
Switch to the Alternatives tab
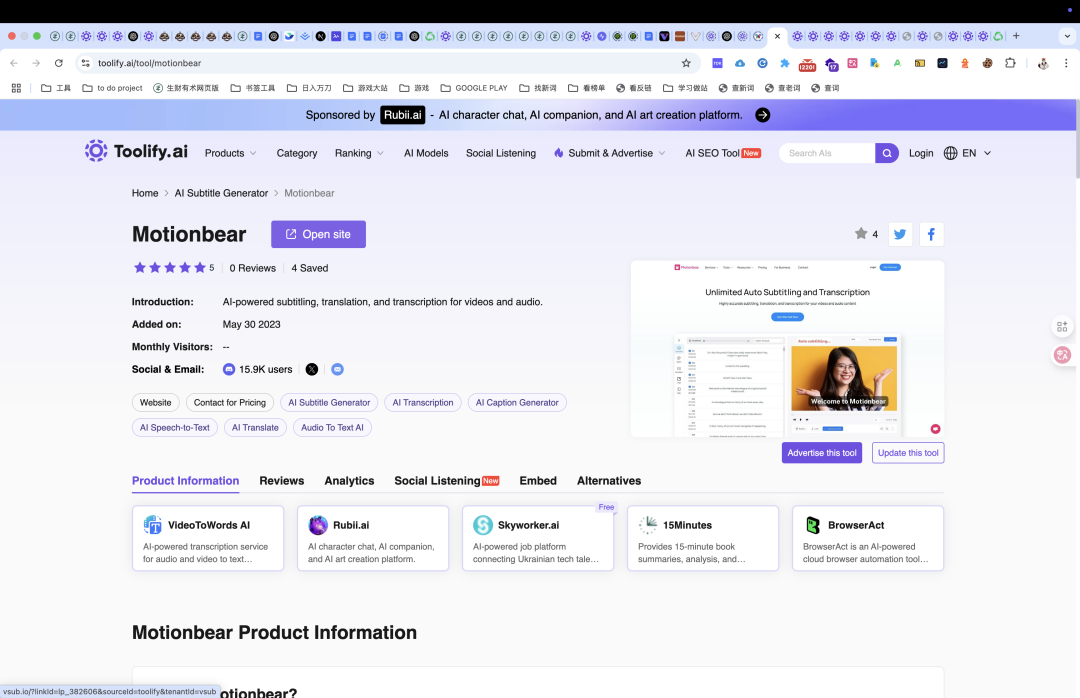[x=609, y=481]
